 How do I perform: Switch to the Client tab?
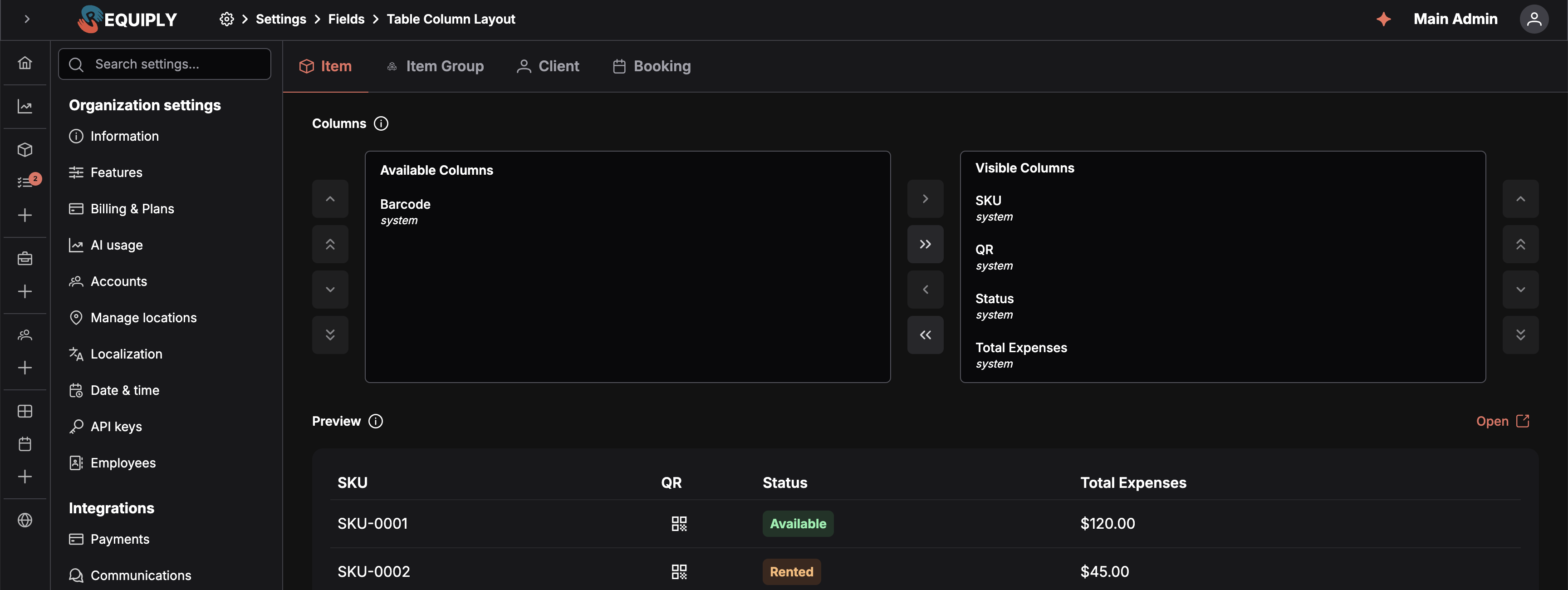(x=548, y=66)
